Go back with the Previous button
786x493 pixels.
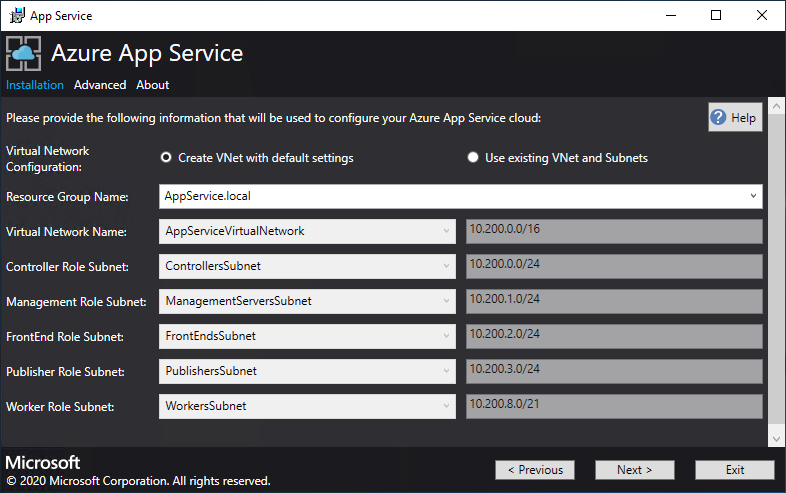534,470
